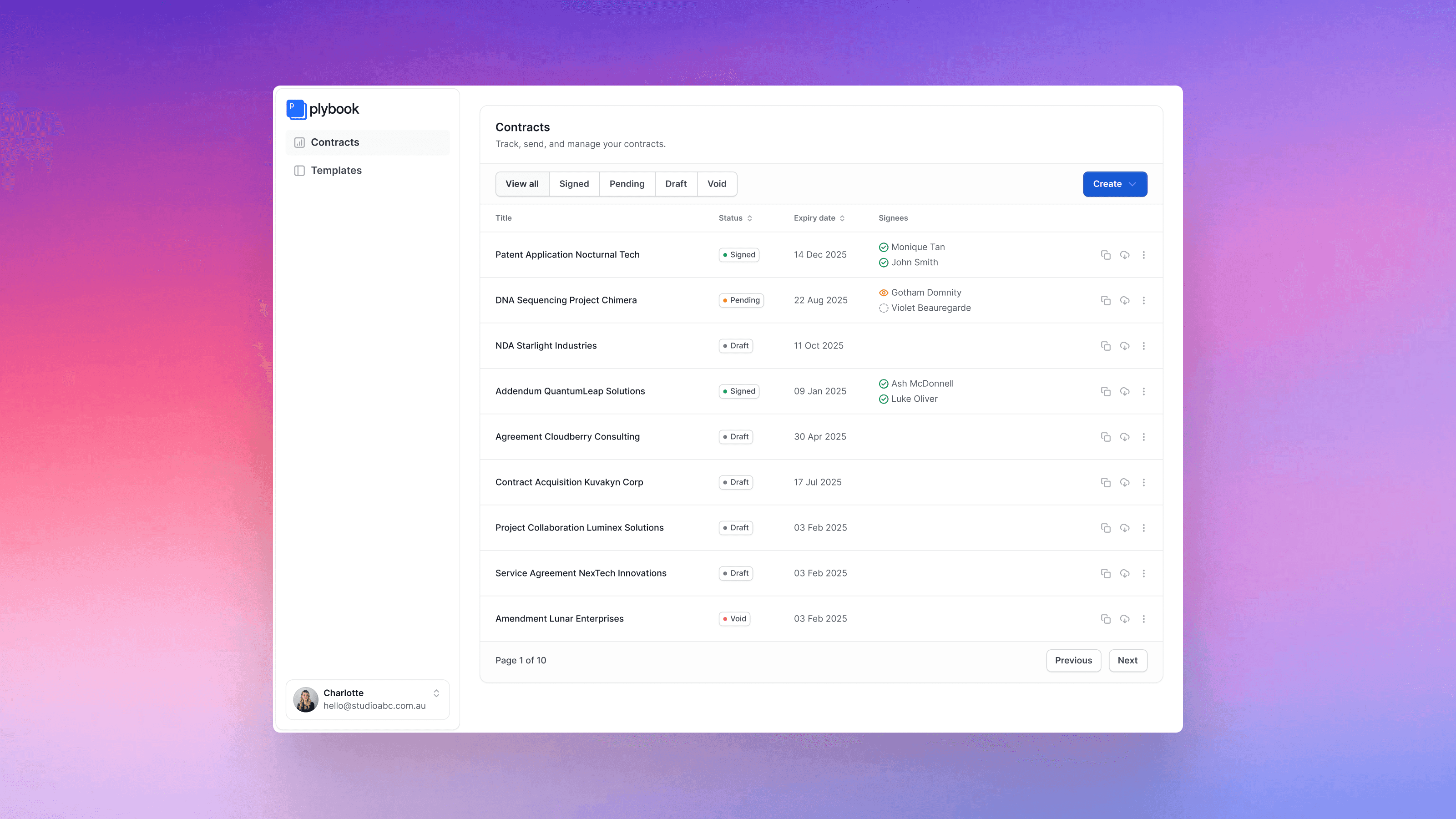Open the Agreement Cloudberry Consulting contract title
This screenshot has height=819, width=1456.
tap(567, 436)
